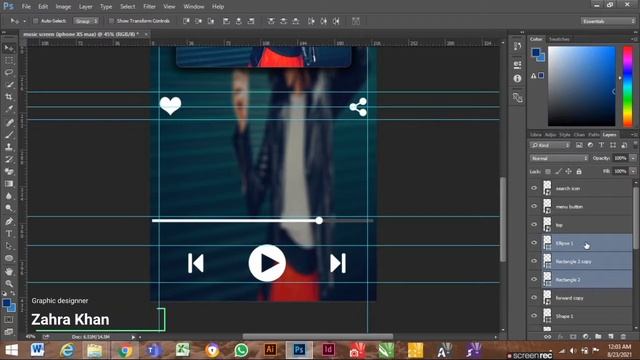Select the Zoom tool in the toolbox

pos(9,283)
